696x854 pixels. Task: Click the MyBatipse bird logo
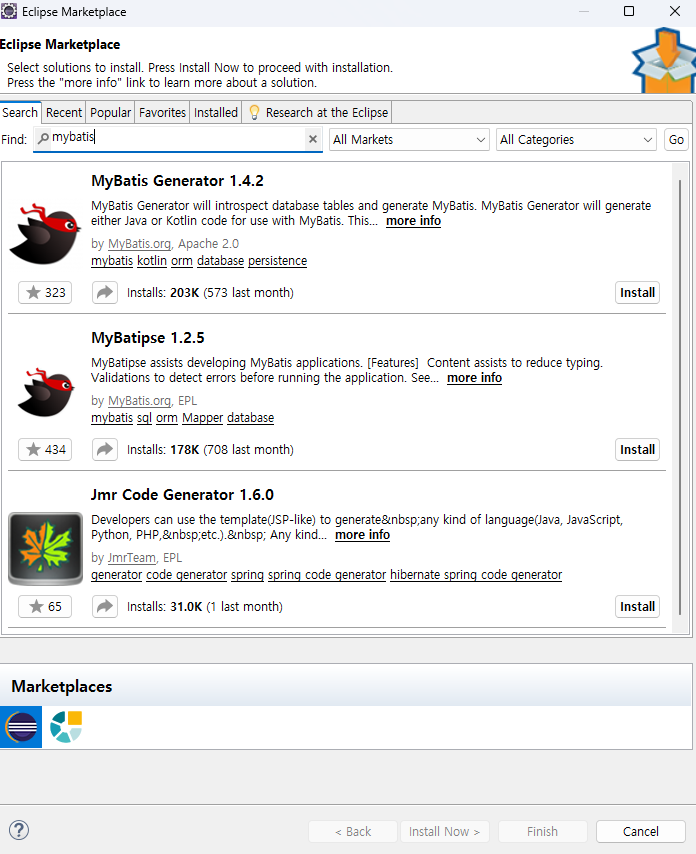(x=46, y=392)
